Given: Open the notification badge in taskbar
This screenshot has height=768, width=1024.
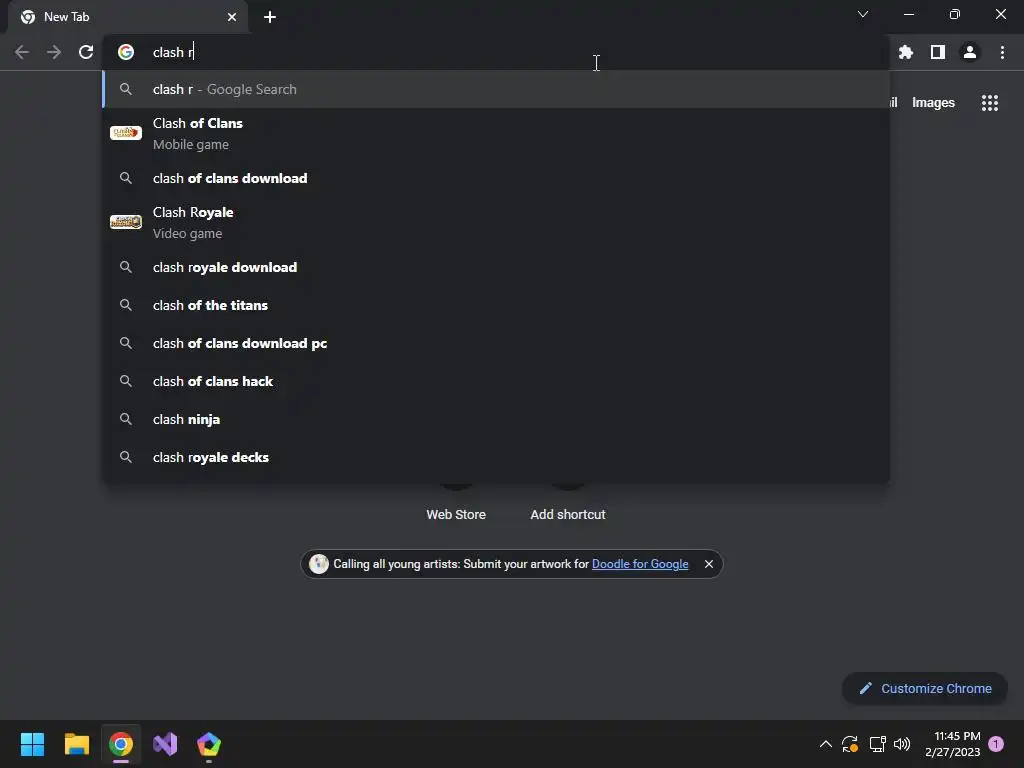Looking at the screenshot, I should [x=996, y=744].
